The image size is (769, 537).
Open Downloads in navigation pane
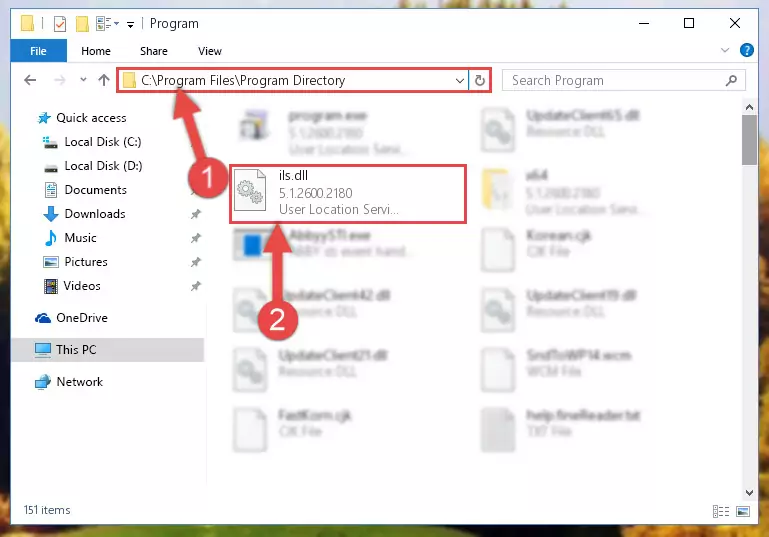(x=84, y=214)
